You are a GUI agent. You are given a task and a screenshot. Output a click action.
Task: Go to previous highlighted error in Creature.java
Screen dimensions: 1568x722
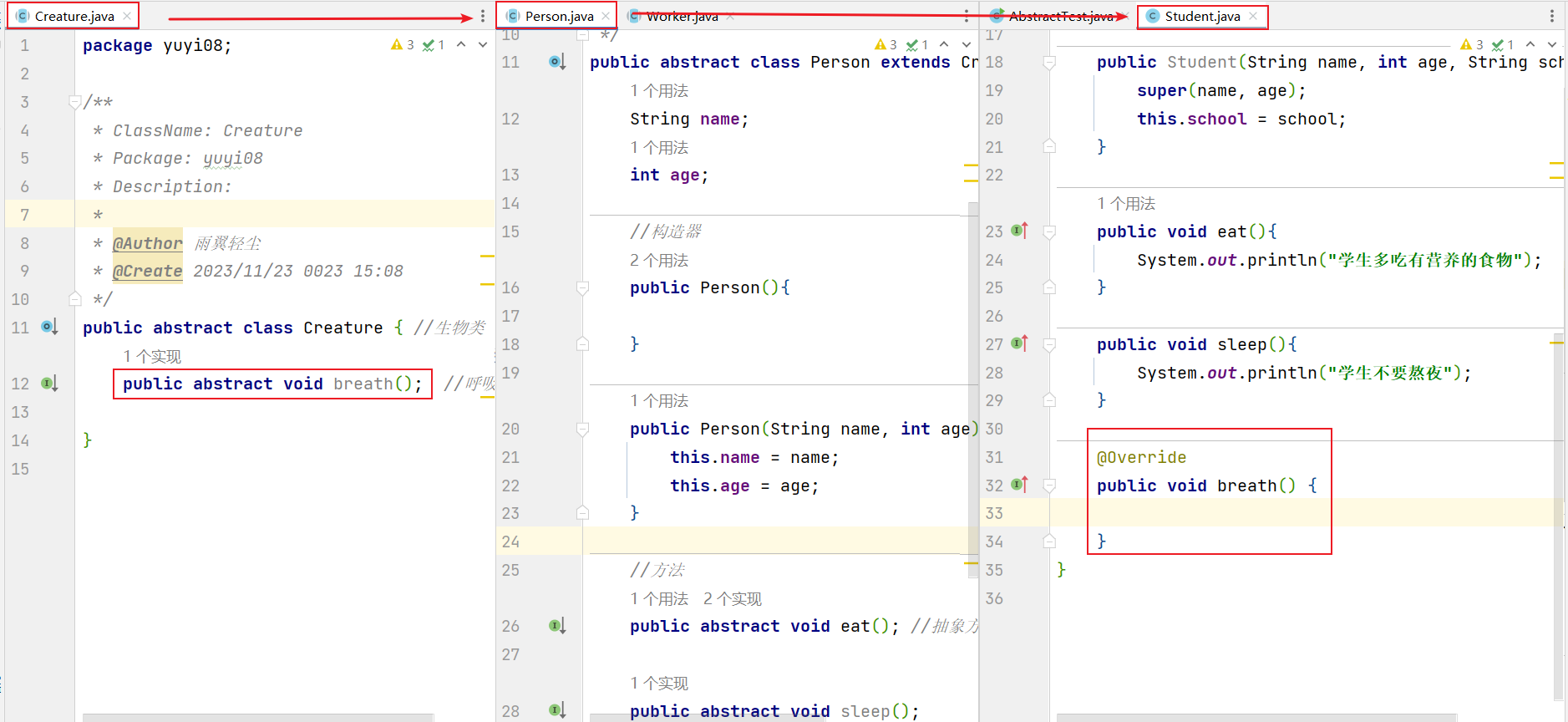tap(461, 45)
